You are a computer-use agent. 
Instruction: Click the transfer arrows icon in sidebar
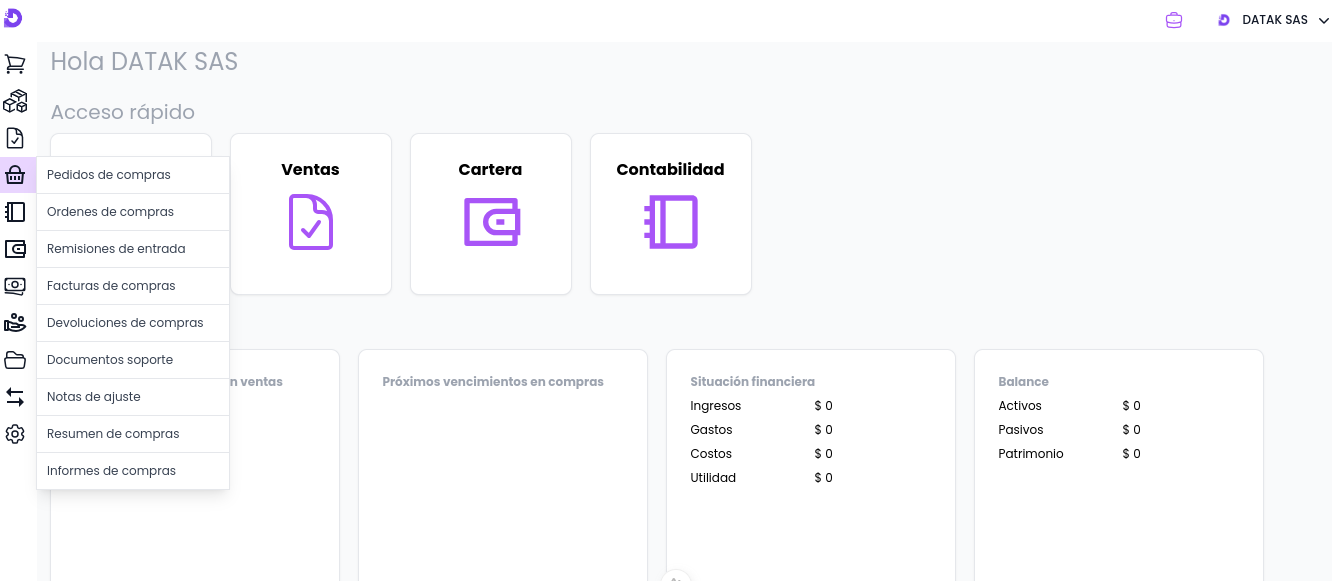tap(15, 397)
